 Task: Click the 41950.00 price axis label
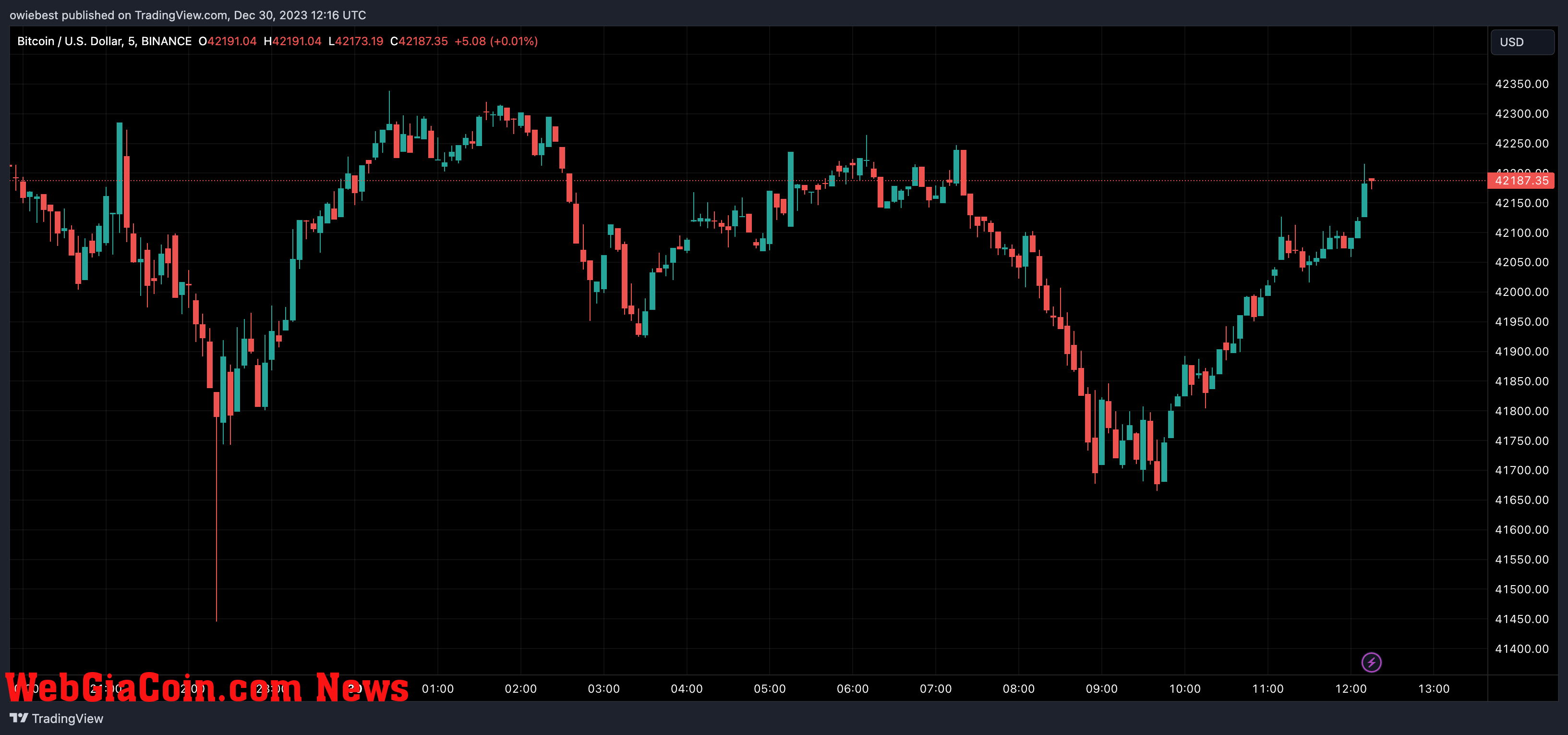click(x=1522, y=321)
